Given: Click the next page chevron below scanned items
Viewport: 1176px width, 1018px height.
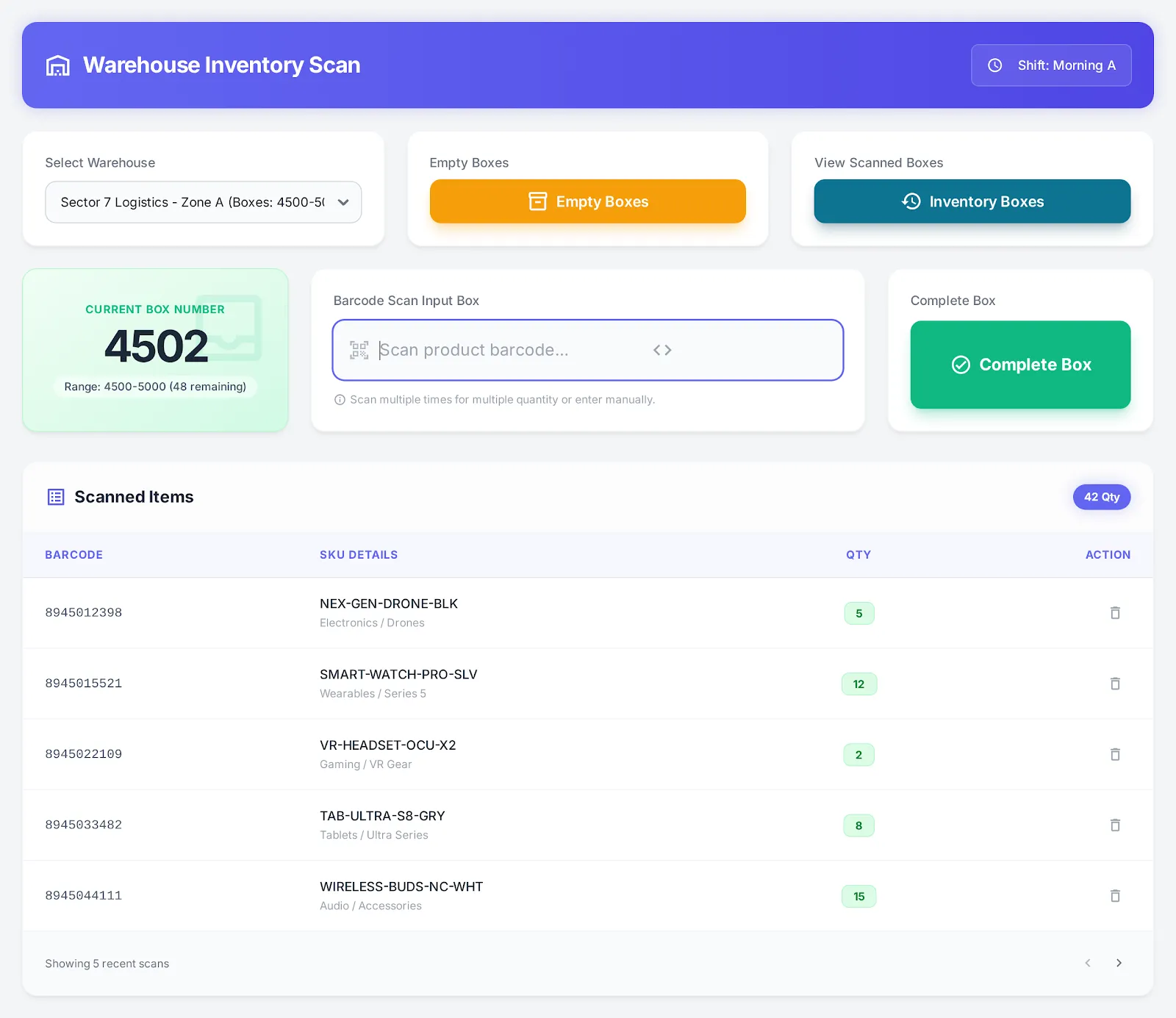Looking at the screenshot, I should 1119,963.
